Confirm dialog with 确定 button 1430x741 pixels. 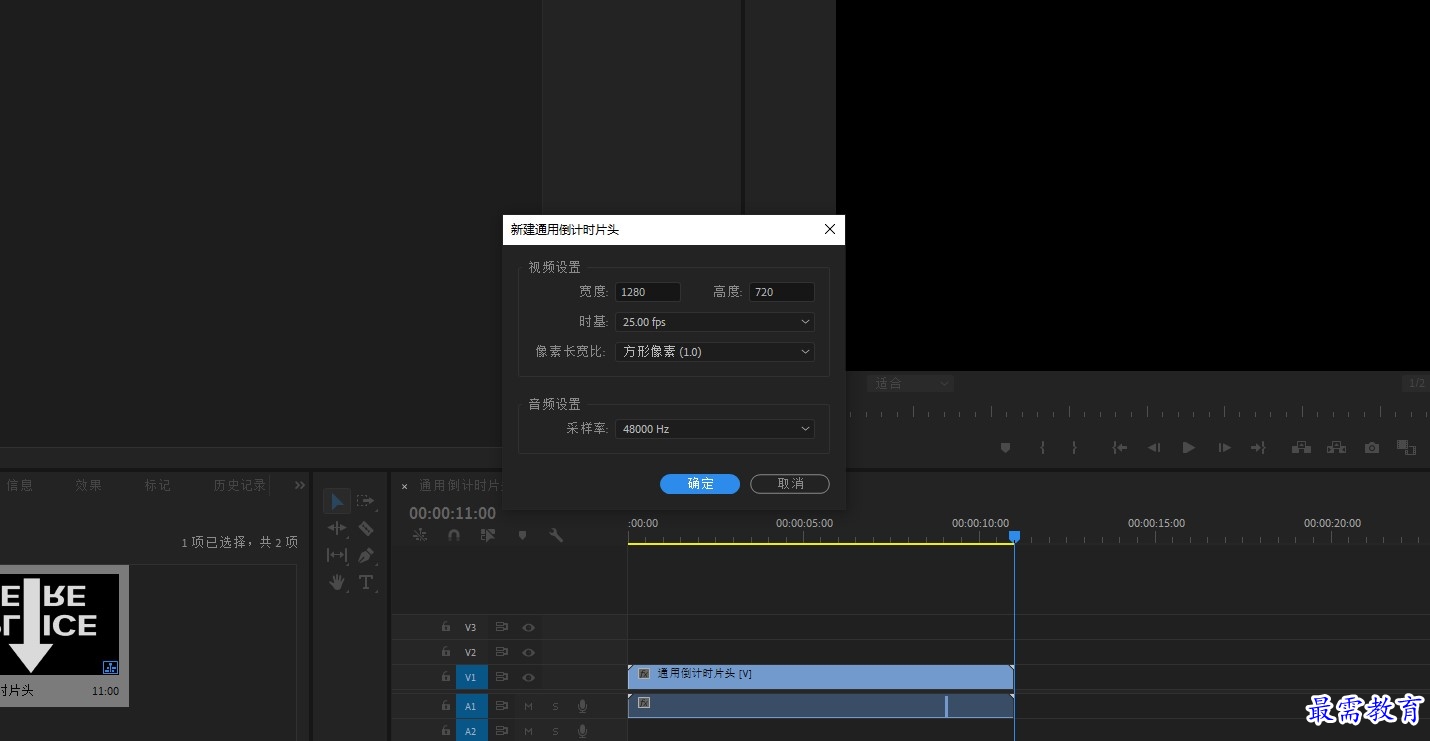(x=700, y=484)
